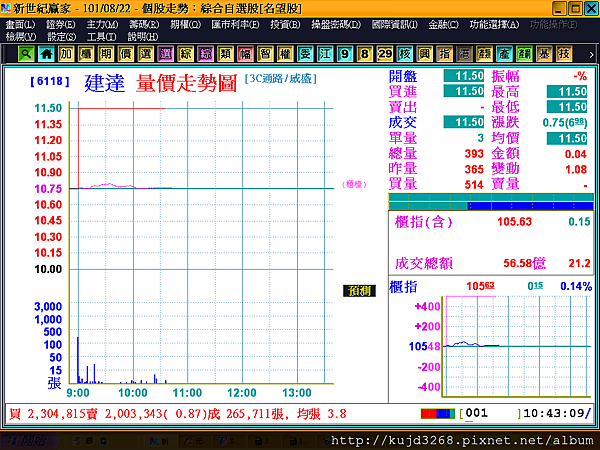Open the 工具(T) menu

tap(101, 37)
